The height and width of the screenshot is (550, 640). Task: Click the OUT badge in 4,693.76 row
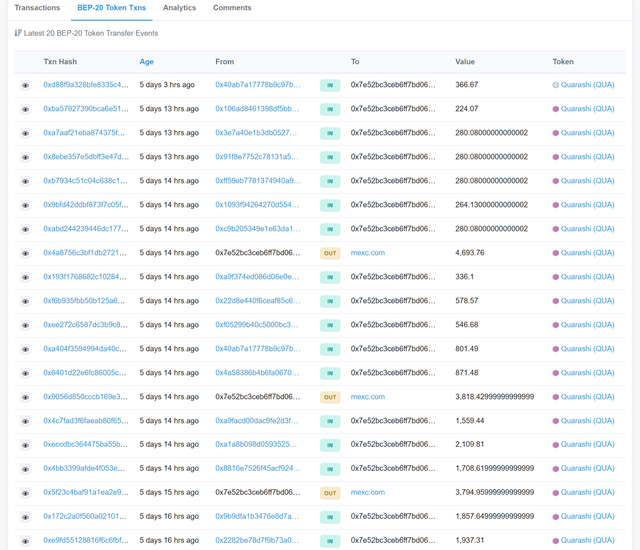330,253
